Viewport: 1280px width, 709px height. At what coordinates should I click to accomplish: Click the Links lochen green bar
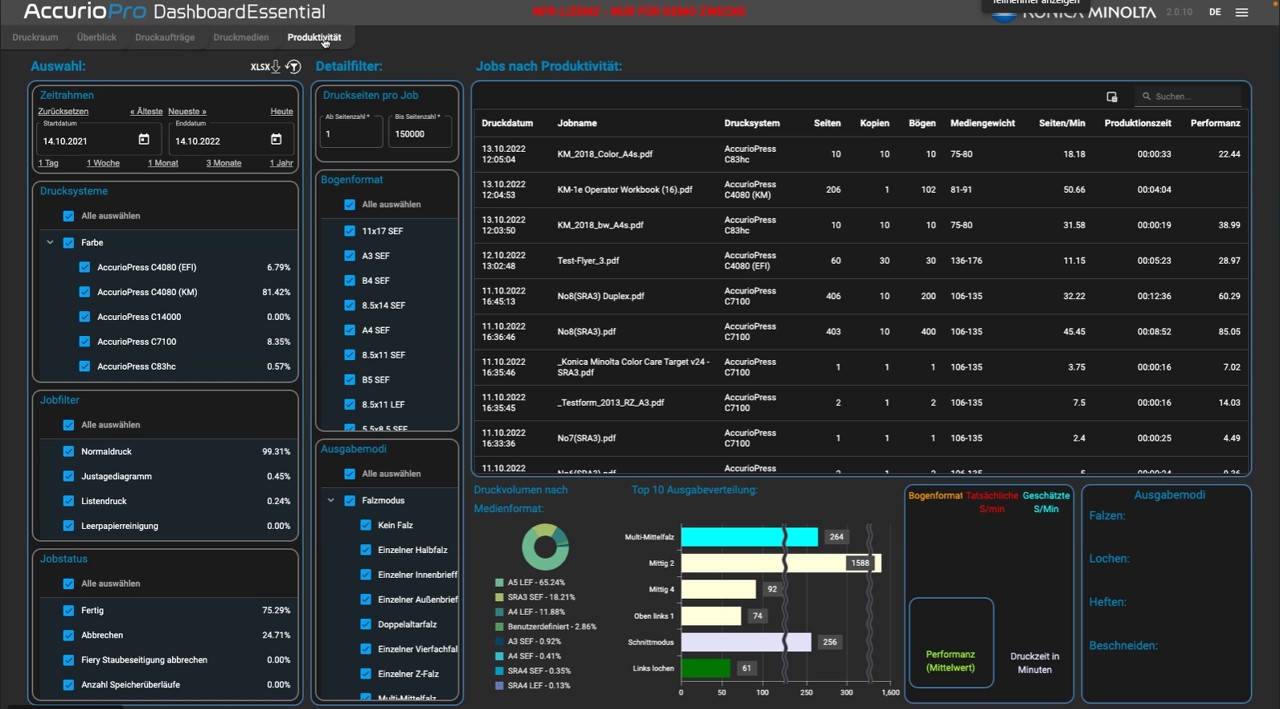[x=706, y=668]
